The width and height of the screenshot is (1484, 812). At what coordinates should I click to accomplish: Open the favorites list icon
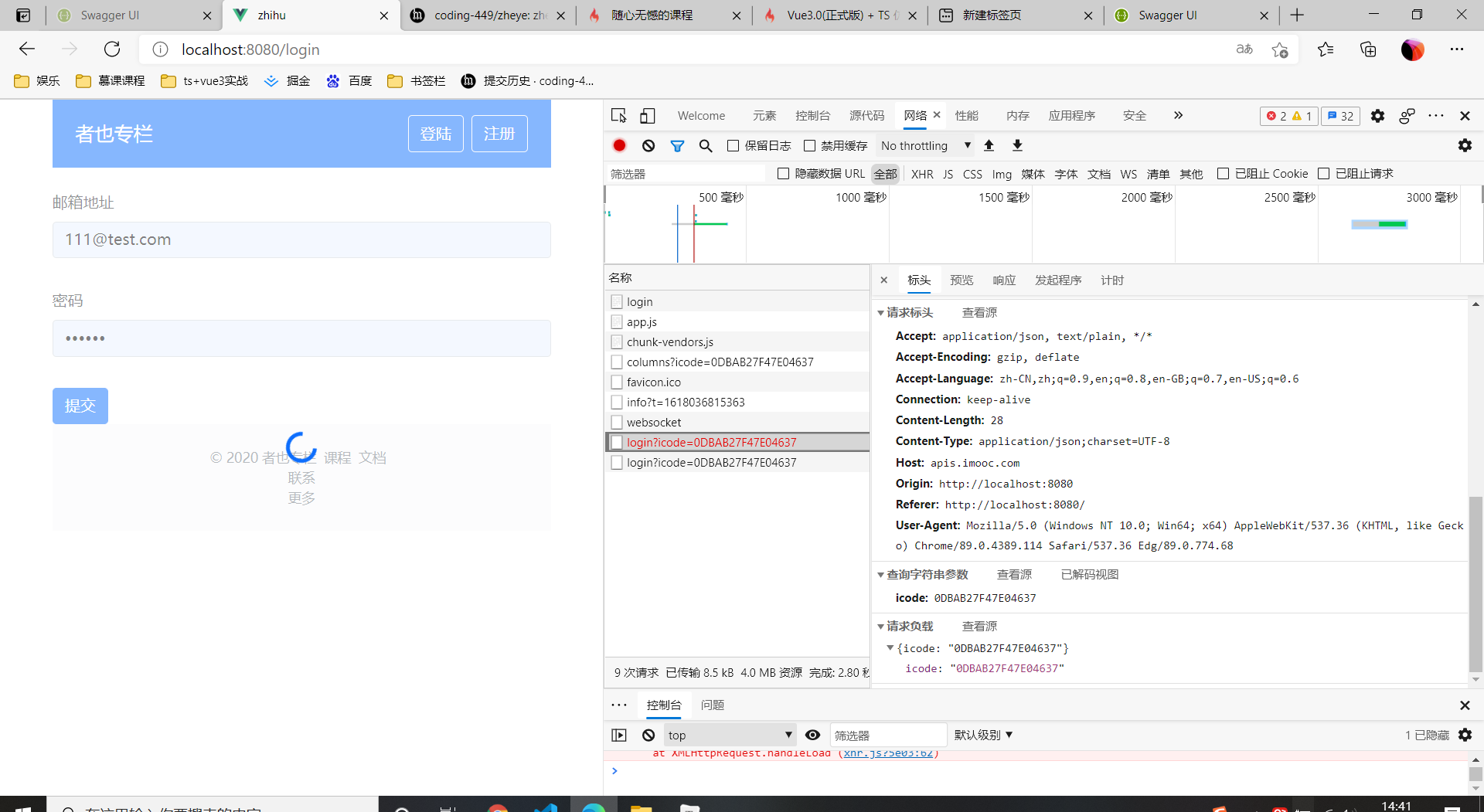pos(1326,49)
